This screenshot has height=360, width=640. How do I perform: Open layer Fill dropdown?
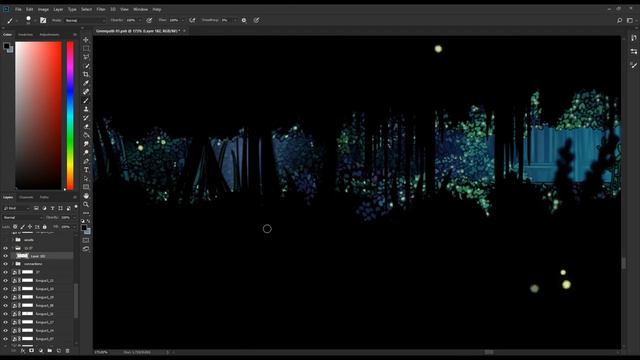(73, 227)
